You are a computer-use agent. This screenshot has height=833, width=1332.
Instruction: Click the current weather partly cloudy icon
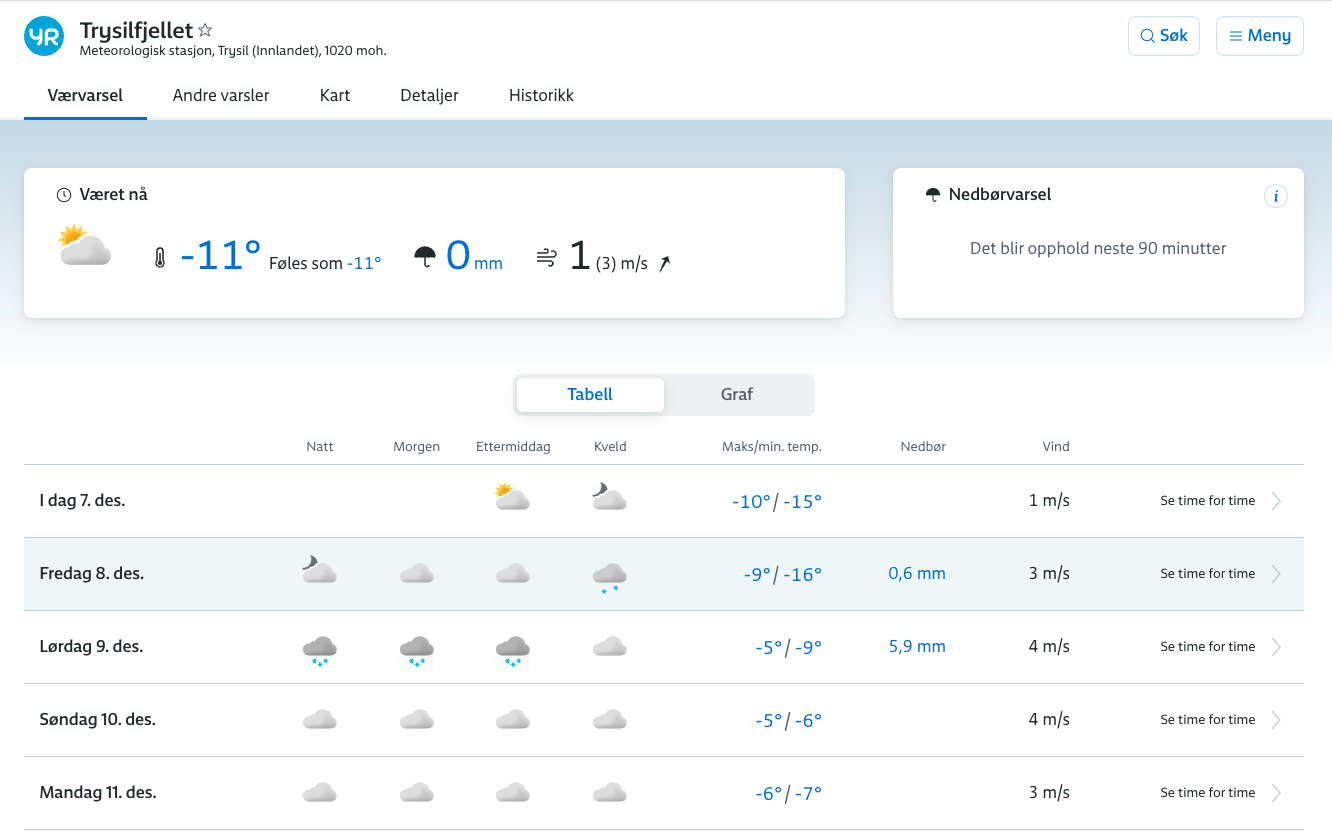[x=85, y=247]
